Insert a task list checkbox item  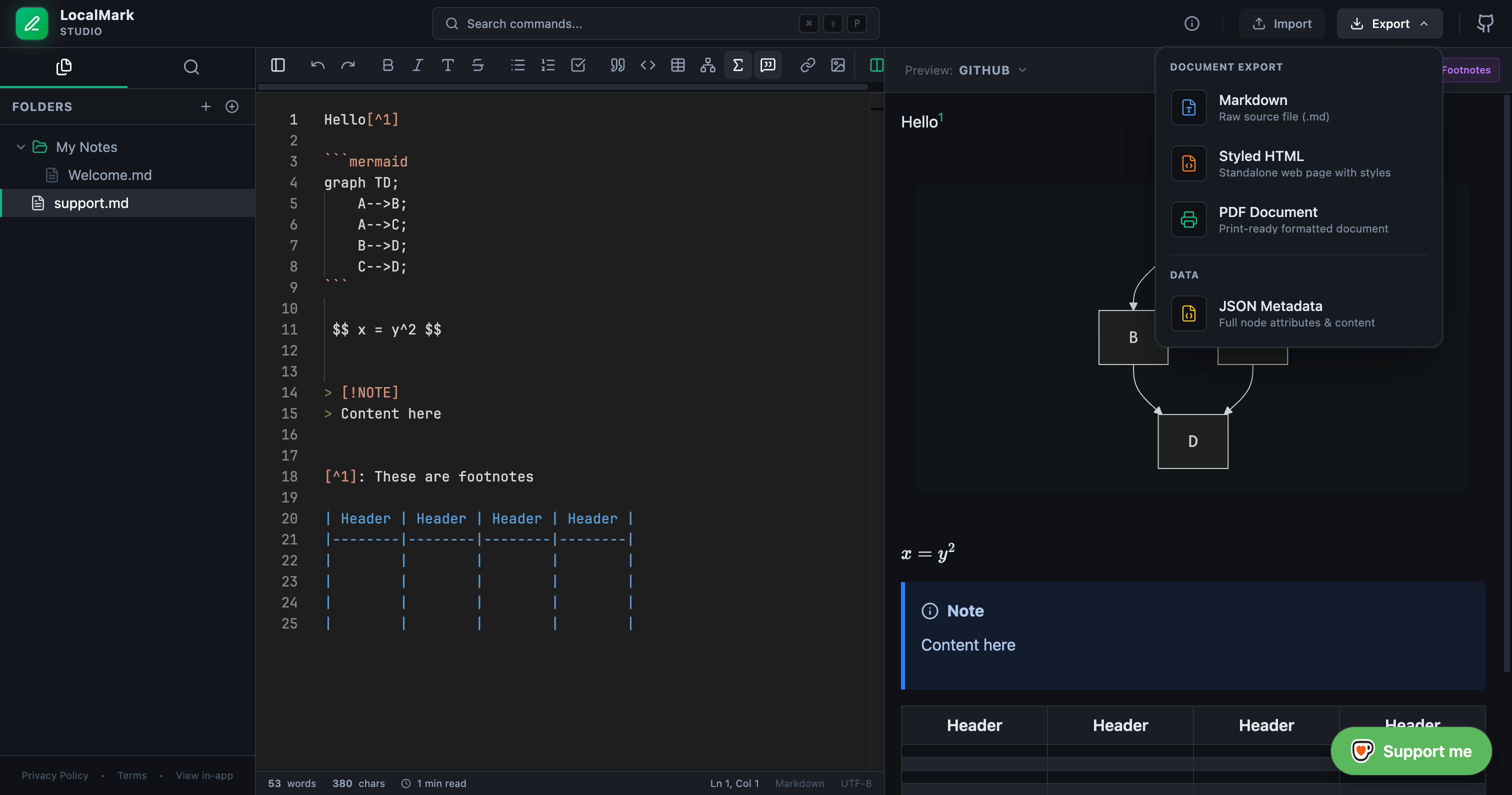pos(578,65)
